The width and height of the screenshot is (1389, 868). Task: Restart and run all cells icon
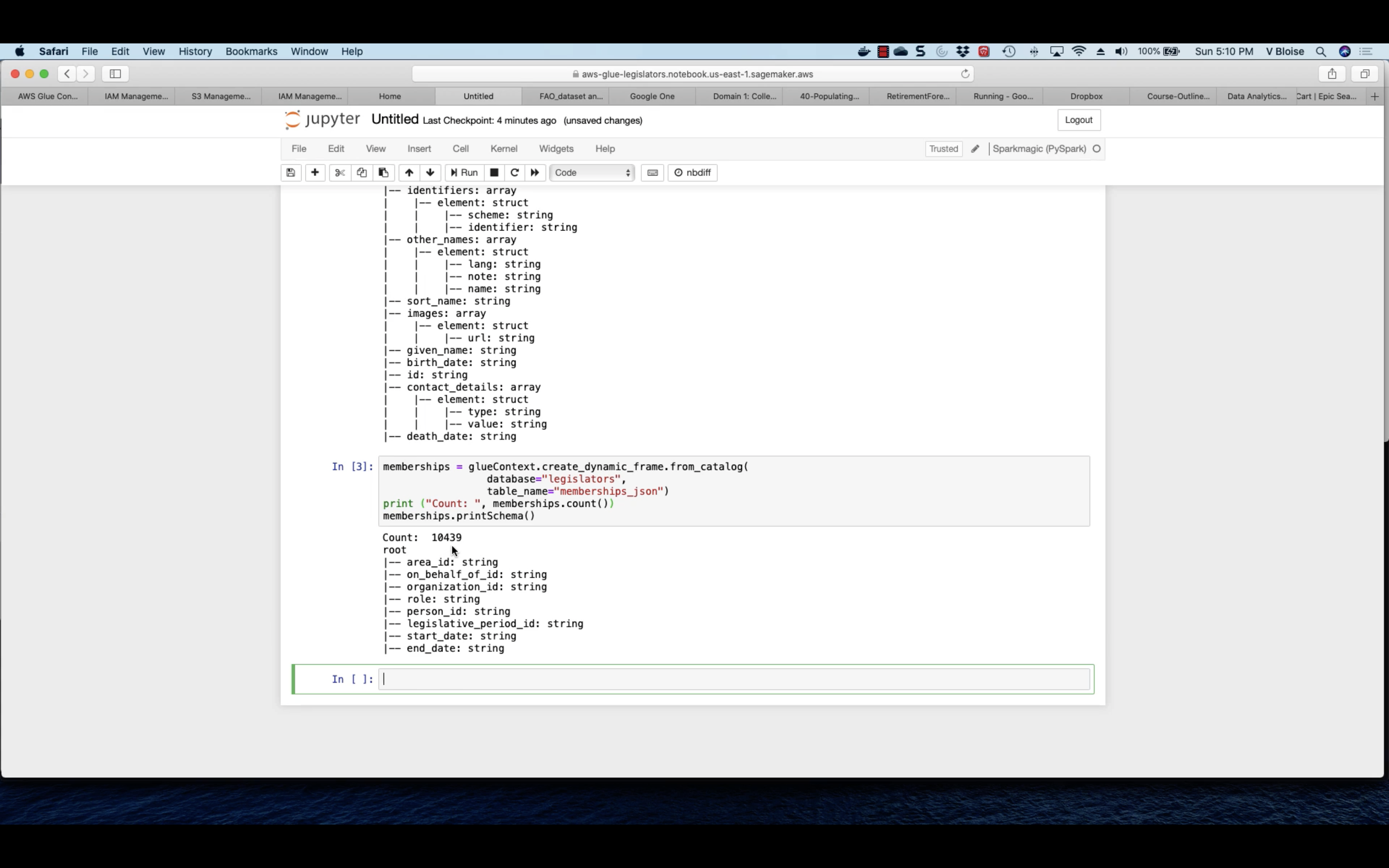535,173
